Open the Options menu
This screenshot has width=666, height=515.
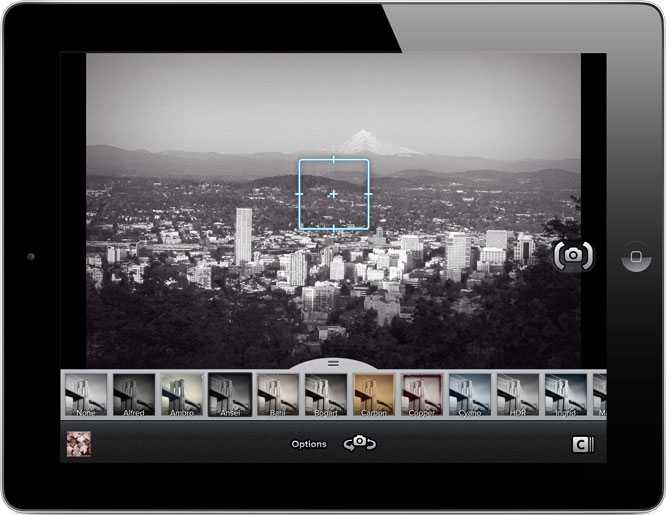tap(309, 444)
